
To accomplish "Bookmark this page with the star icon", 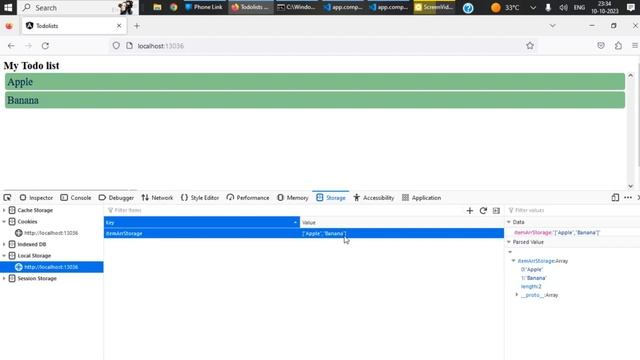I will pyautogui.click(x=530, y=46).
